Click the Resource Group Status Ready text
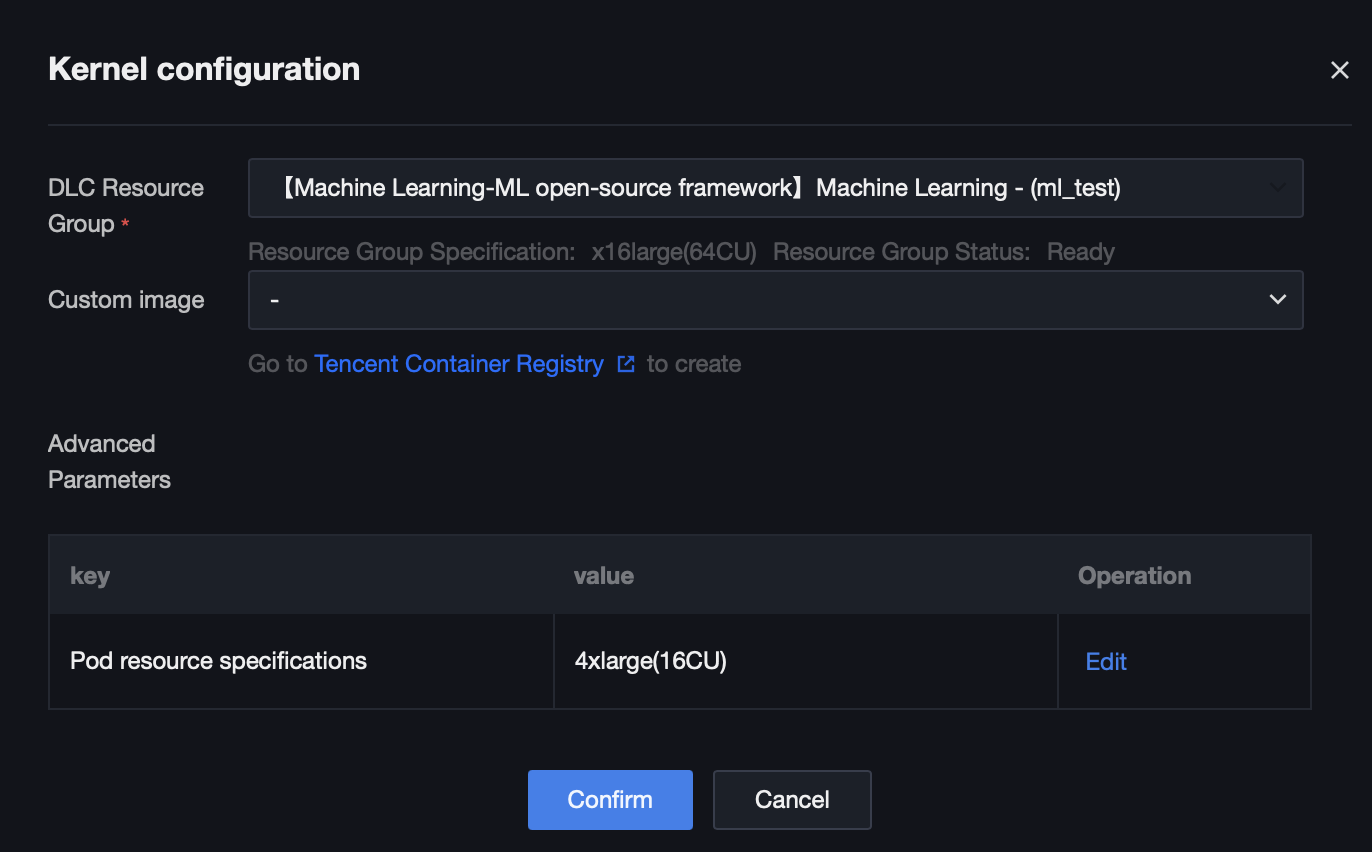 (x=1080, y=252)
